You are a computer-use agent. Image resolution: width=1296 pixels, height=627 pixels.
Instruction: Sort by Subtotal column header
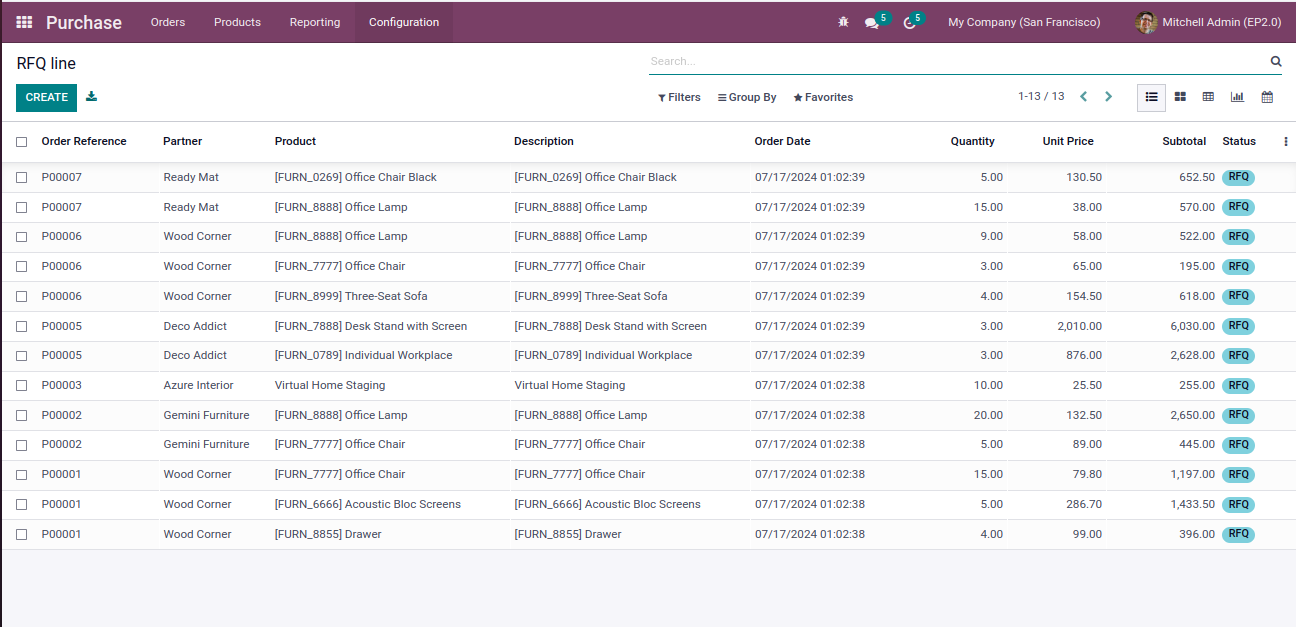[1184, 141]
